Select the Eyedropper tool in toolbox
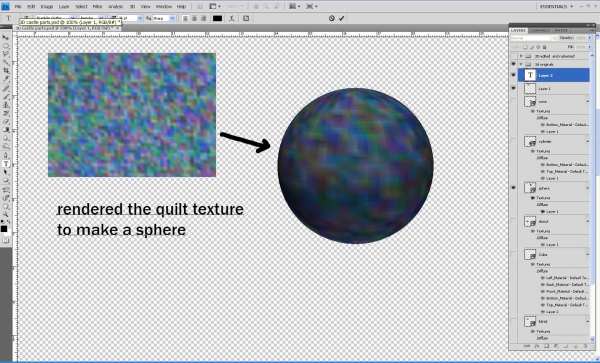The width and height of the screenshot is (600, 363). (x=6, y=79)
